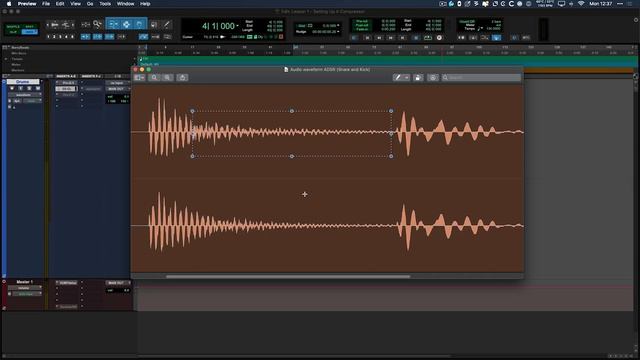Open the Markup pen dropdown arrow in Preview
Screen dimensions: 640x360
click(407, 78)
